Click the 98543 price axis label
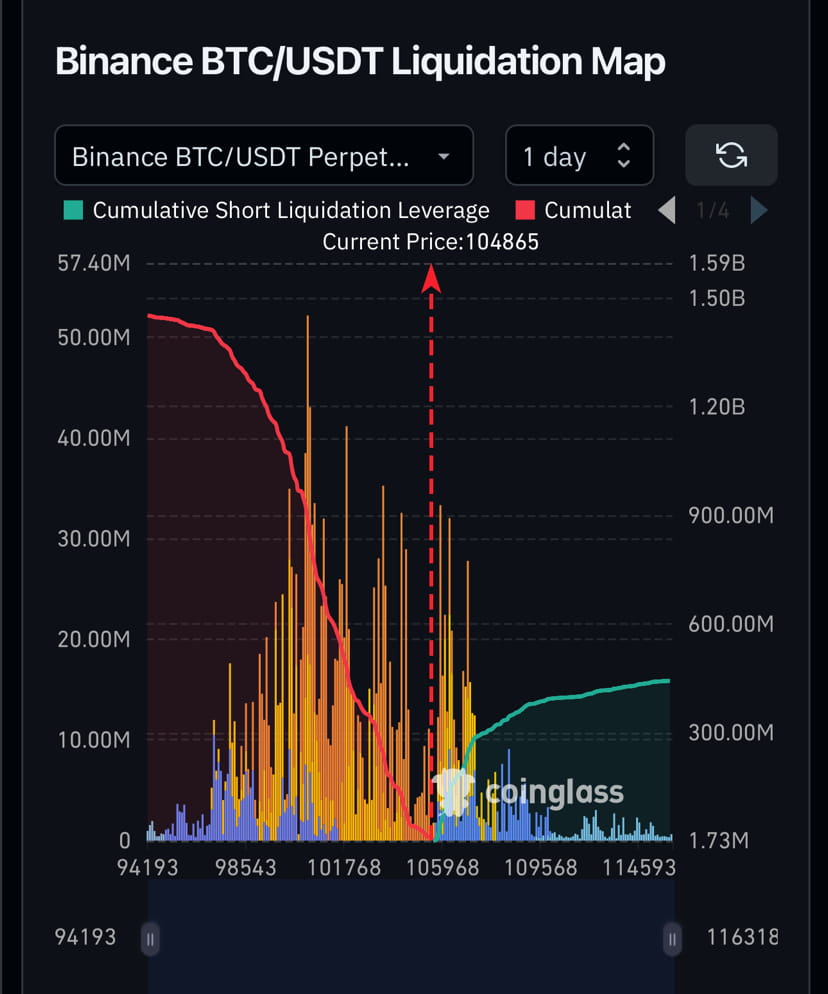The height and width of the screenshot is (994, 828). (245, 867)
